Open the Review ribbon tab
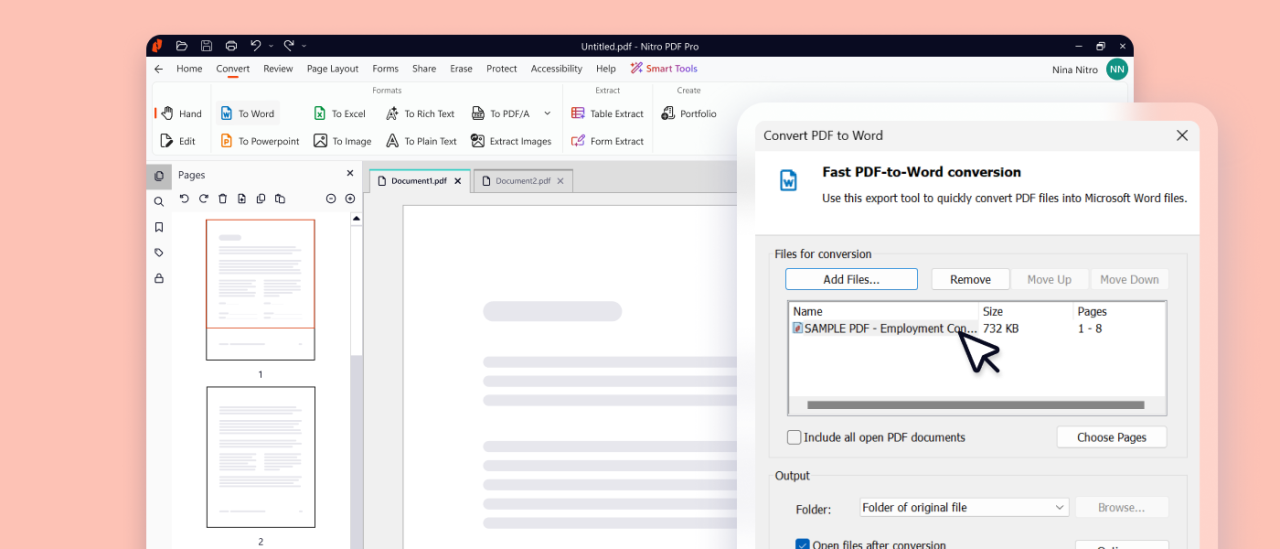This screenshot has width=1280, height=549. (x=278, y=69)
